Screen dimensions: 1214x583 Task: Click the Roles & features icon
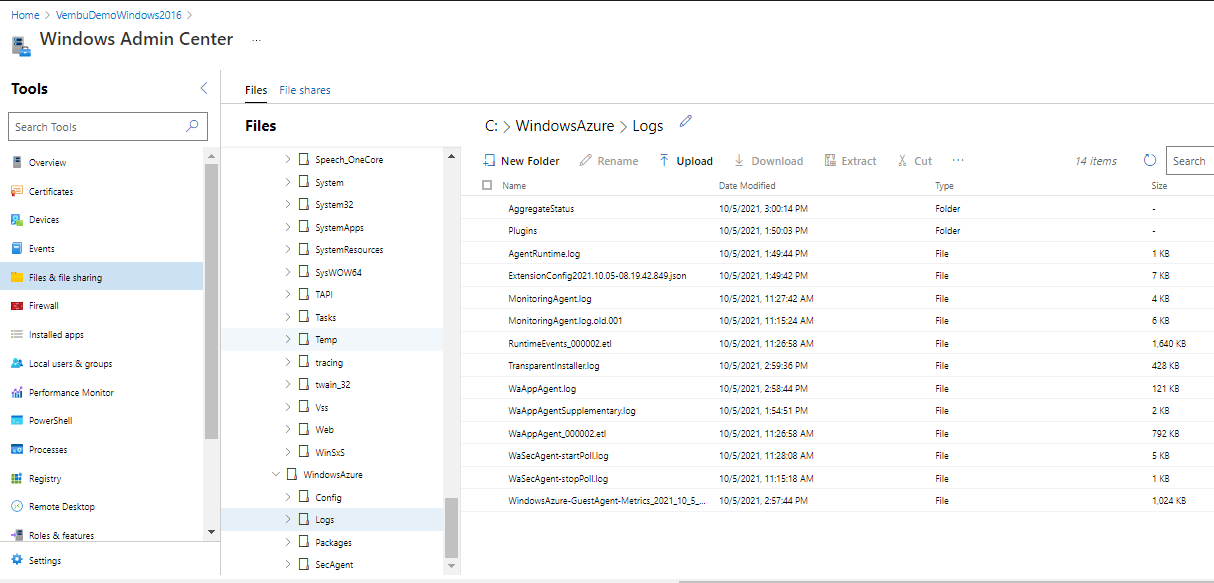(x=17, y=535)
